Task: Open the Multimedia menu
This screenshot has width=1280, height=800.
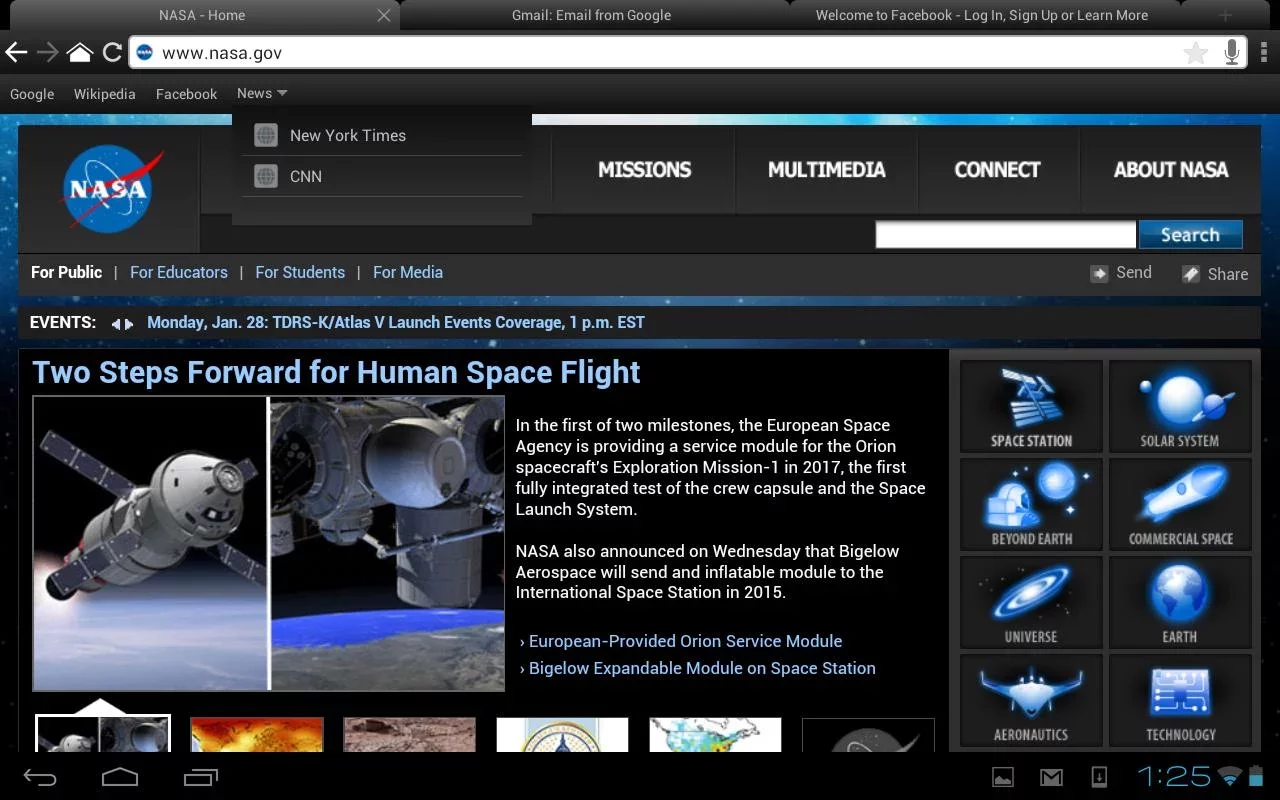Action: point(826,170)
